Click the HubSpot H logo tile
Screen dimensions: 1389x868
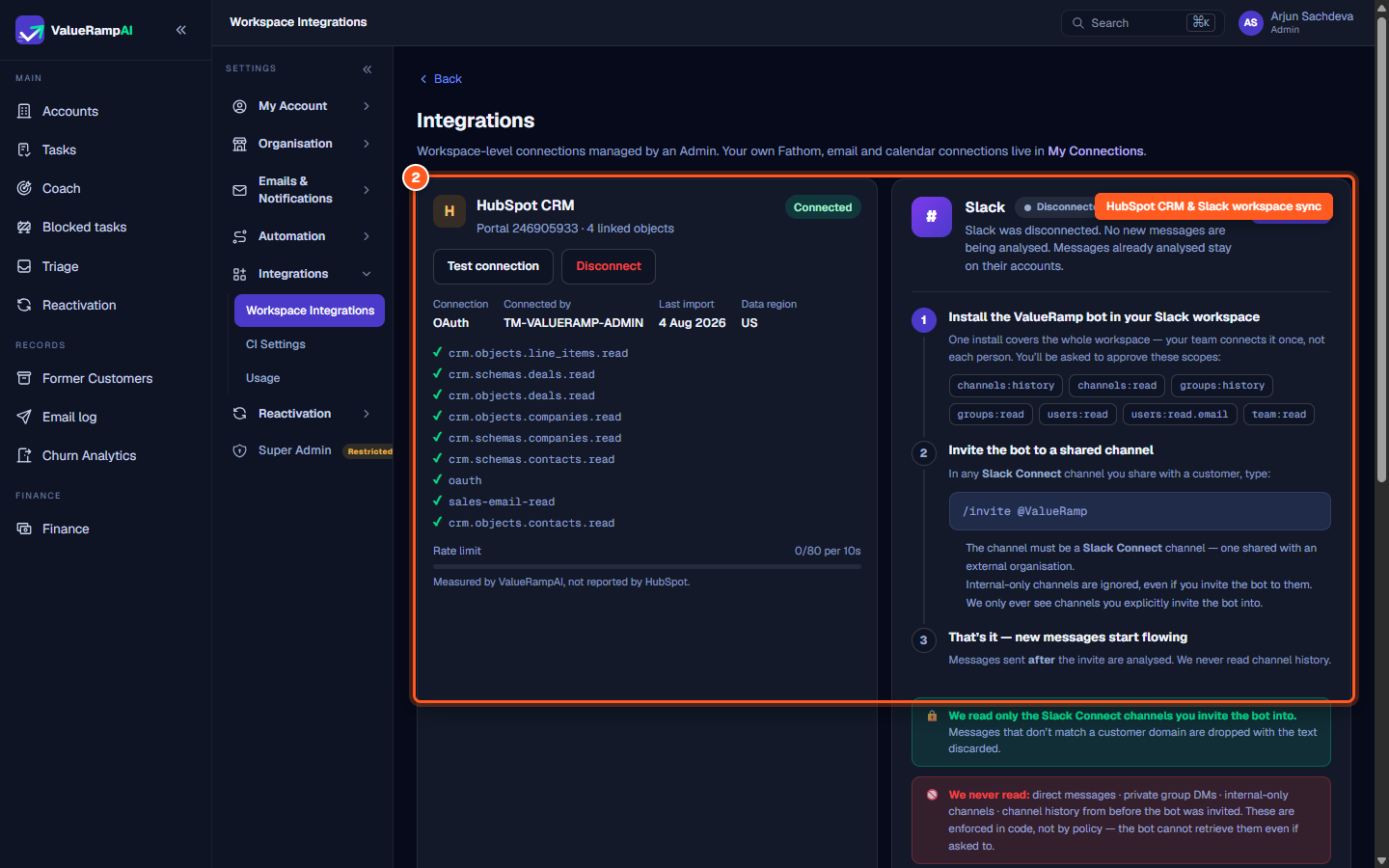click(x=449, y=211)
